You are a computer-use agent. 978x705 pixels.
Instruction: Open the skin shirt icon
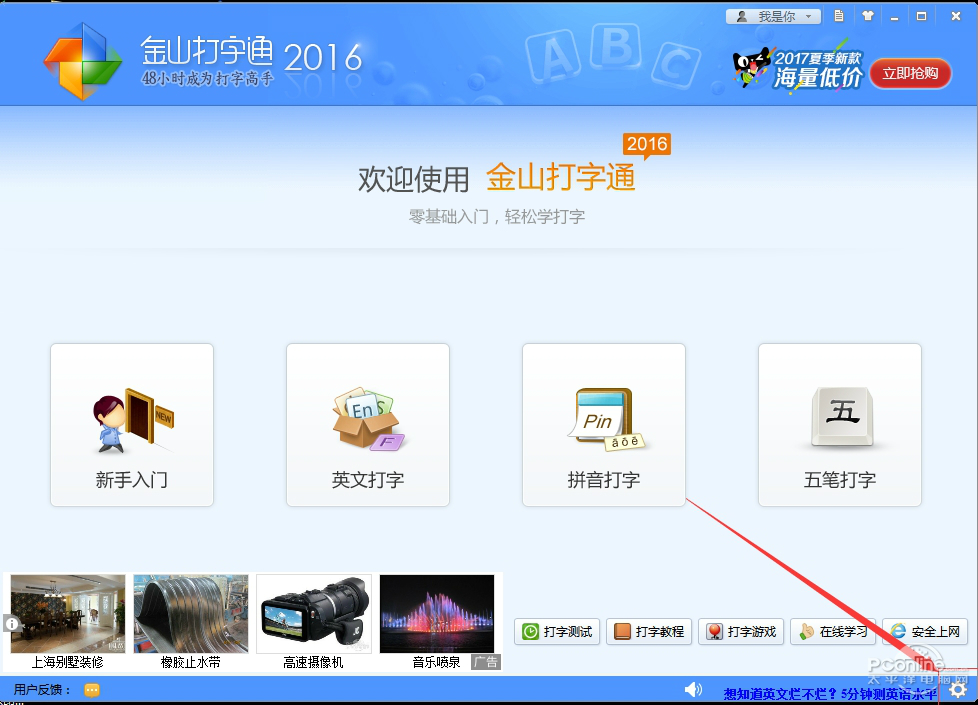(x=868, y=16)
